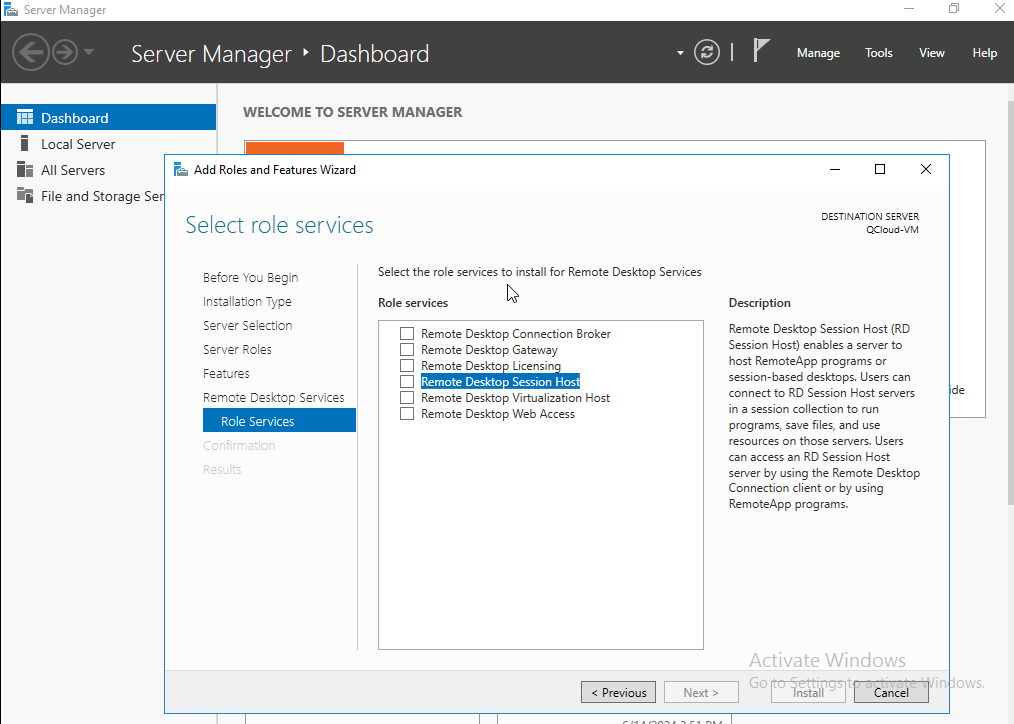Click the Add Roles wizard title icon
The width and height of the screenshot is (1014, 724).
[180, 170]
